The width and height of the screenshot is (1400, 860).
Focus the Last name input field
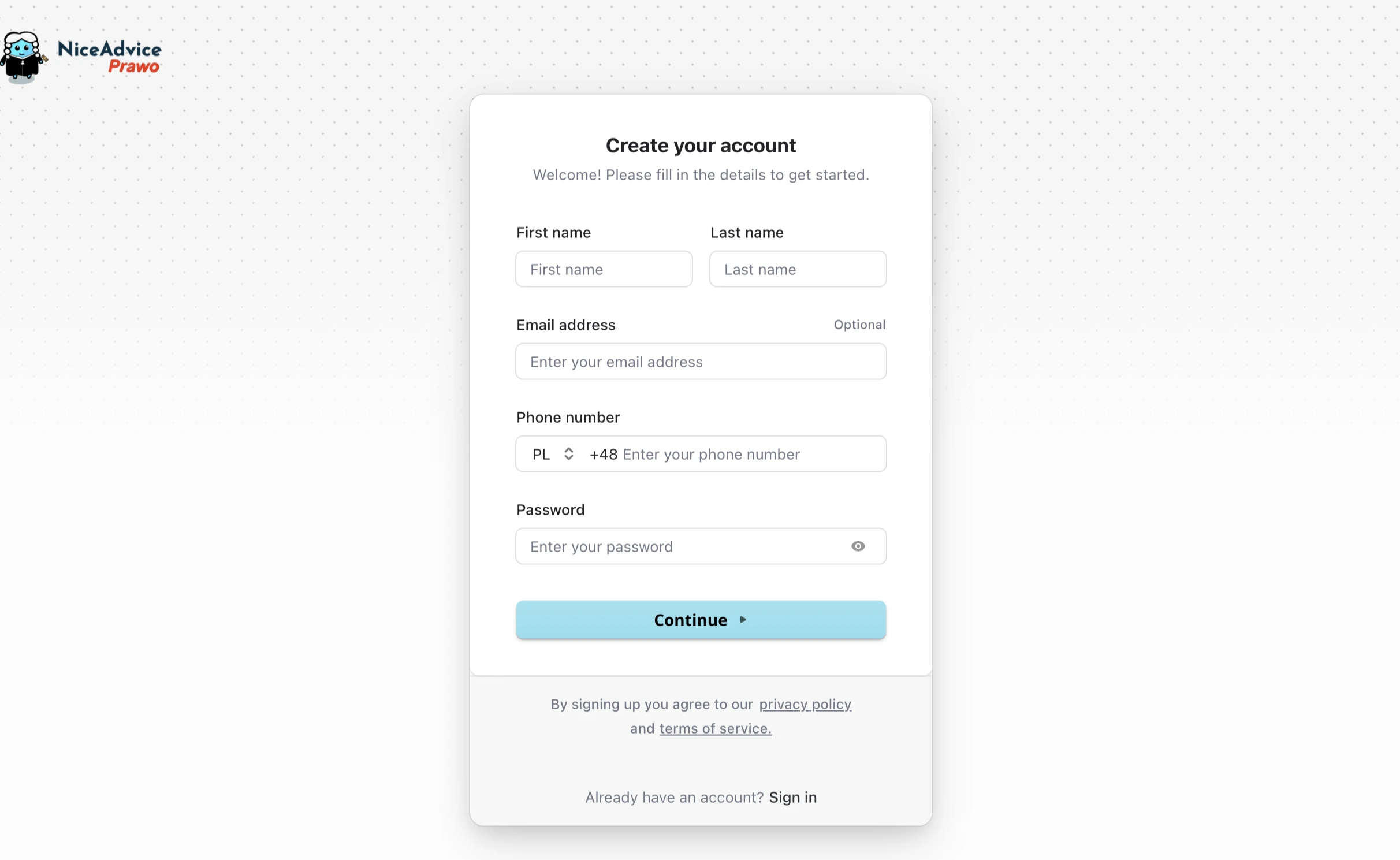798,269
